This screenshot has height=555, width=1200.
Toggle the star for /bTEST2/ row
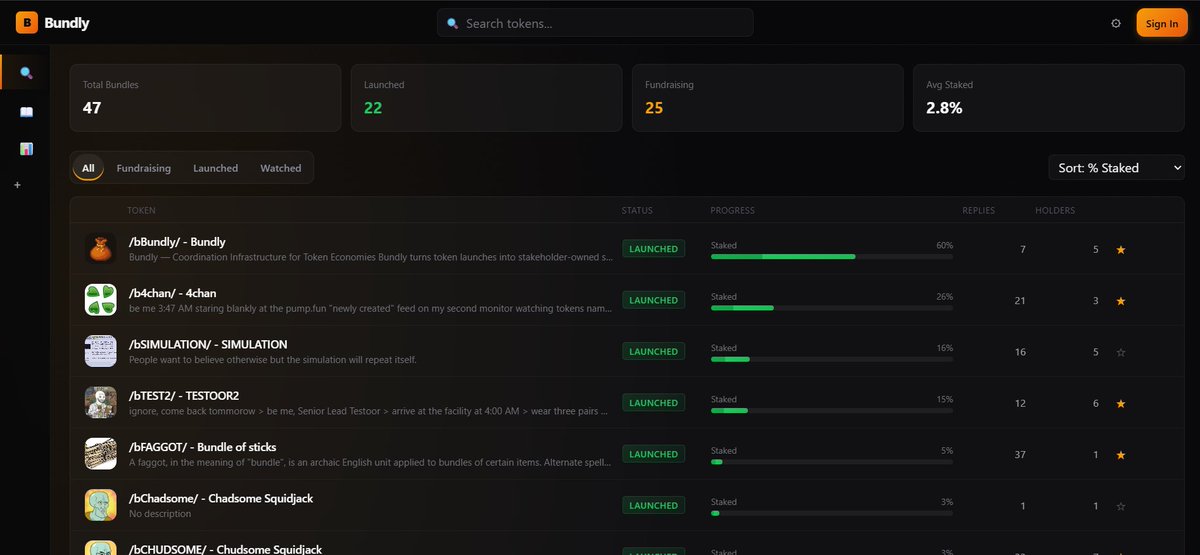(1120, 403)
